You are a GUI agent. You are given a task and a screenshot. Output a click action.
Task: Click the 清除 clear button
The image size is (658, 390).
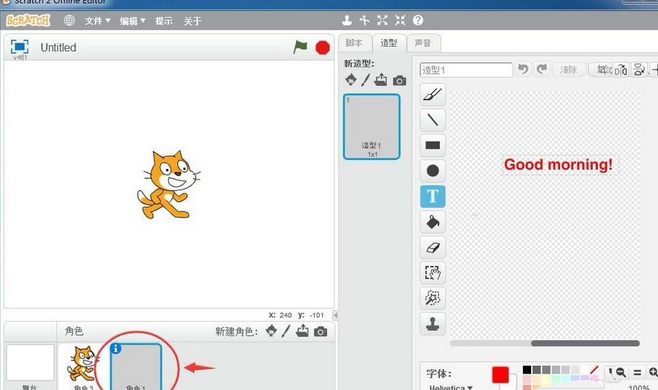coord(568,70)
